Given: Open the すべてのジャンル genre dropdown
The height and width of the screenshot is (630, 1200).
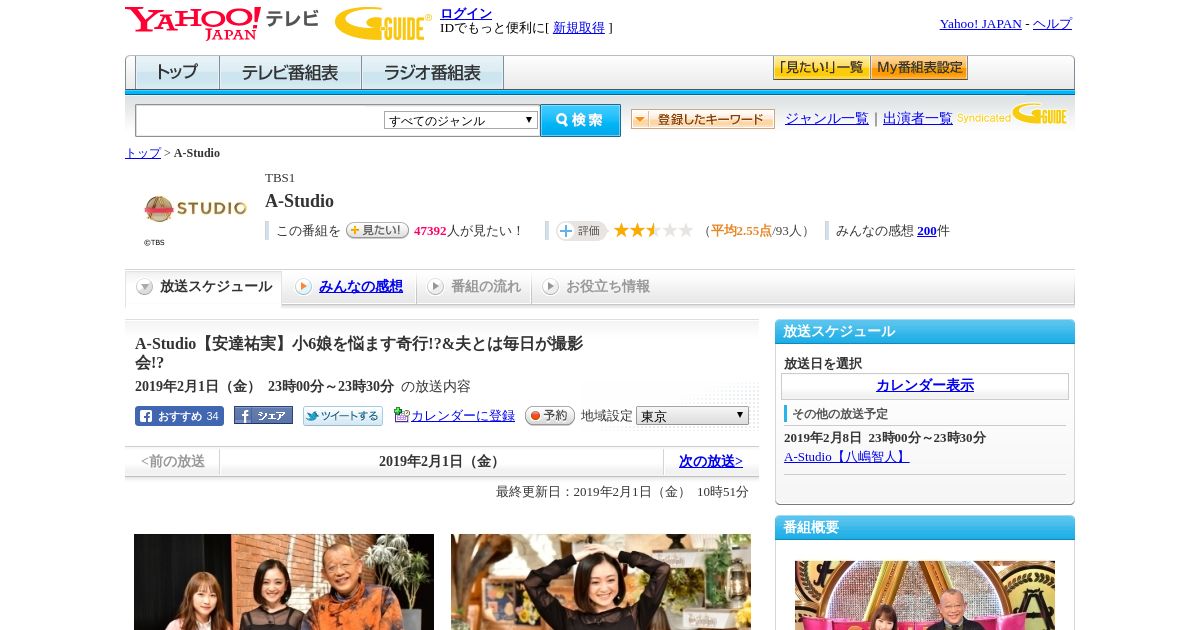Looking at the screenshot, I should coord(461,120).
